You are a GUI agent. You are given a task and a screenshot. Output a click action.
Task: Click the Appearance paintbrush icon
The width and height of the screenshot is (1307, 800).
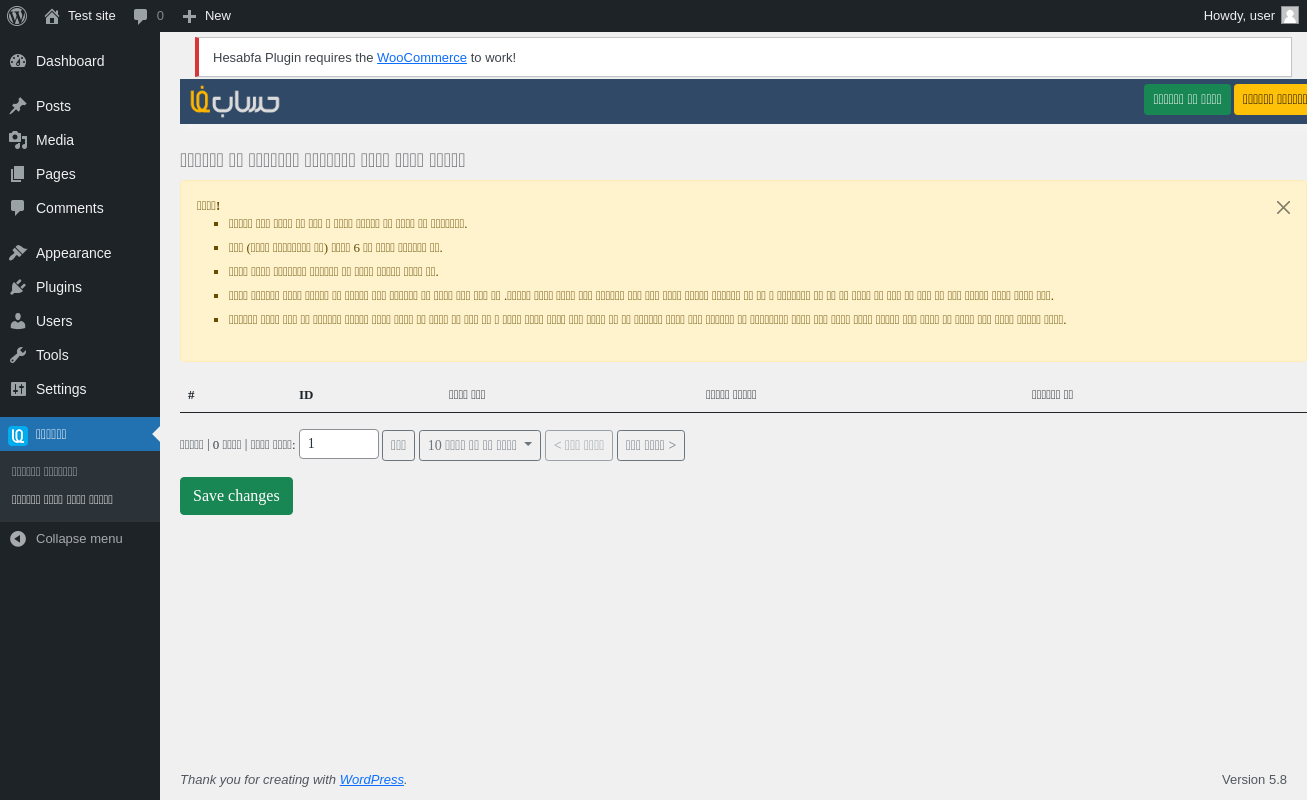pyautogui.click(x=18, y=253)
